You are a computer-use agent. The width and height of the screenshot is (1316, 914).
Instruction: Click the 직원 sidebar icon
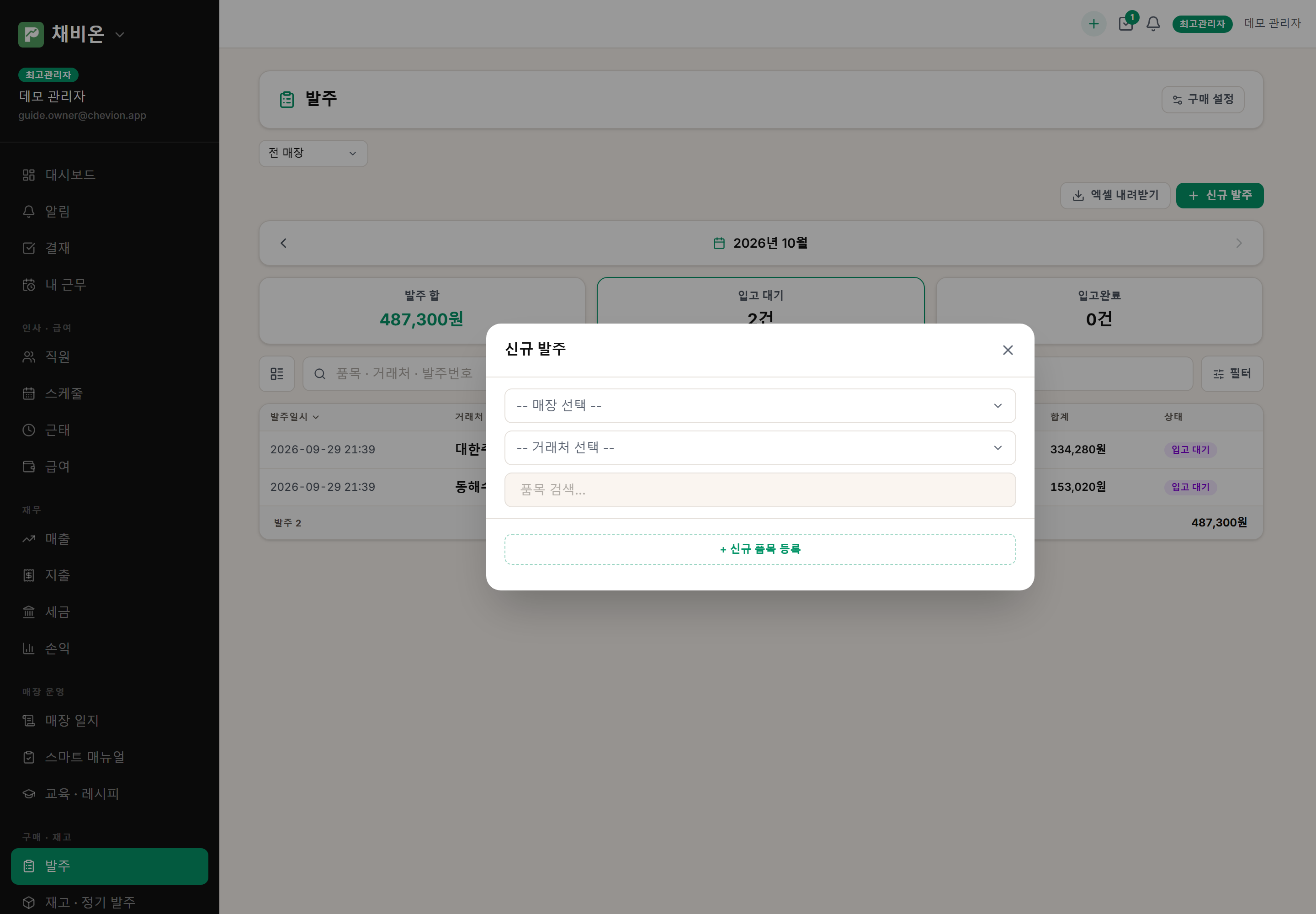pyautogui.click(x=29, y=357)
